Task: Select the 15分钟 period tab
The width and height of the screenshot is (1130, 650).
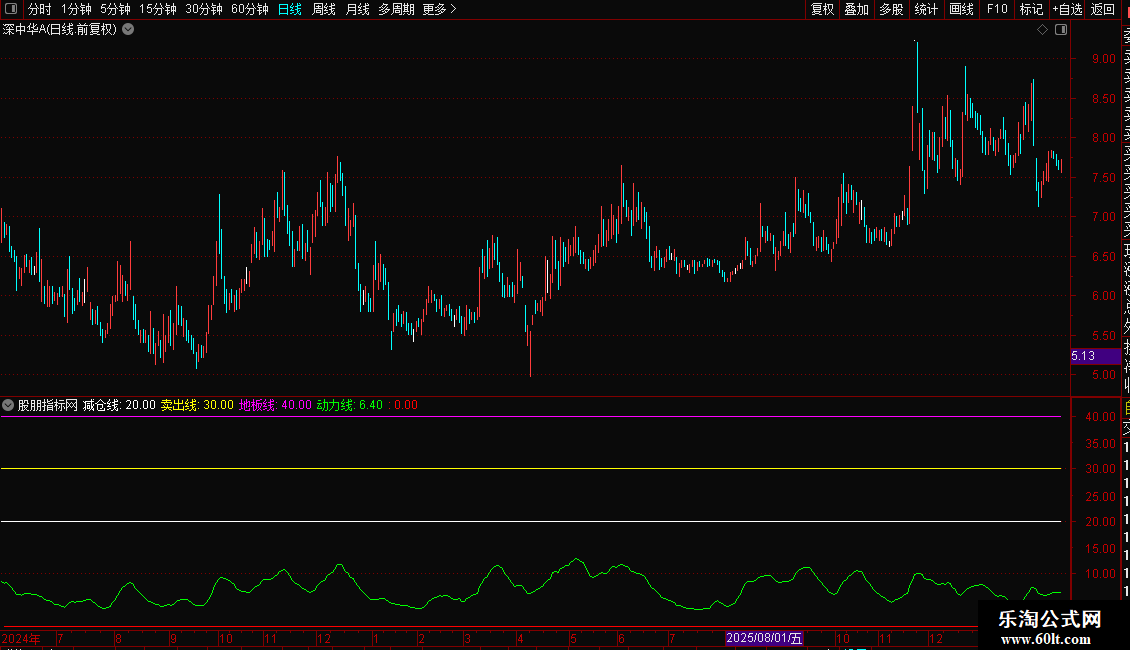Action: pos(157,9)
